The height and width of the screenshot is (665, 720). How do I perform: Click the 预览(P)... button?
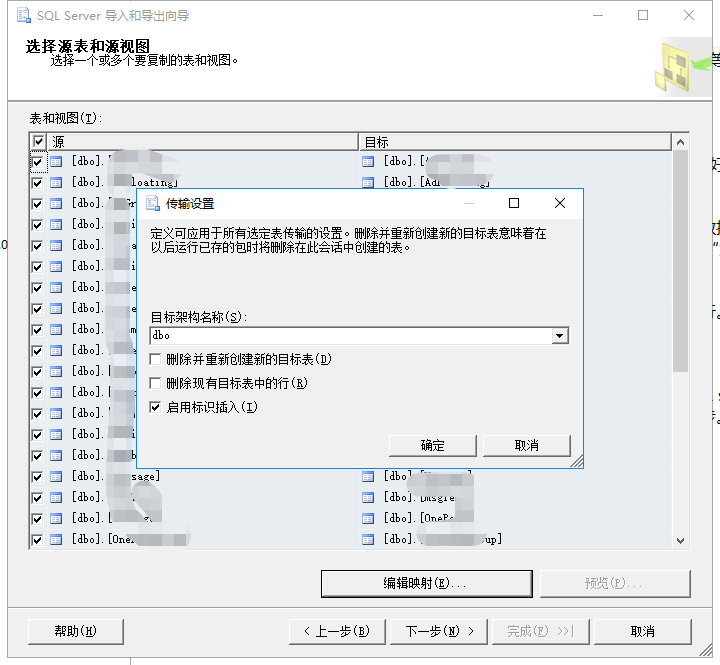point(615,584)
